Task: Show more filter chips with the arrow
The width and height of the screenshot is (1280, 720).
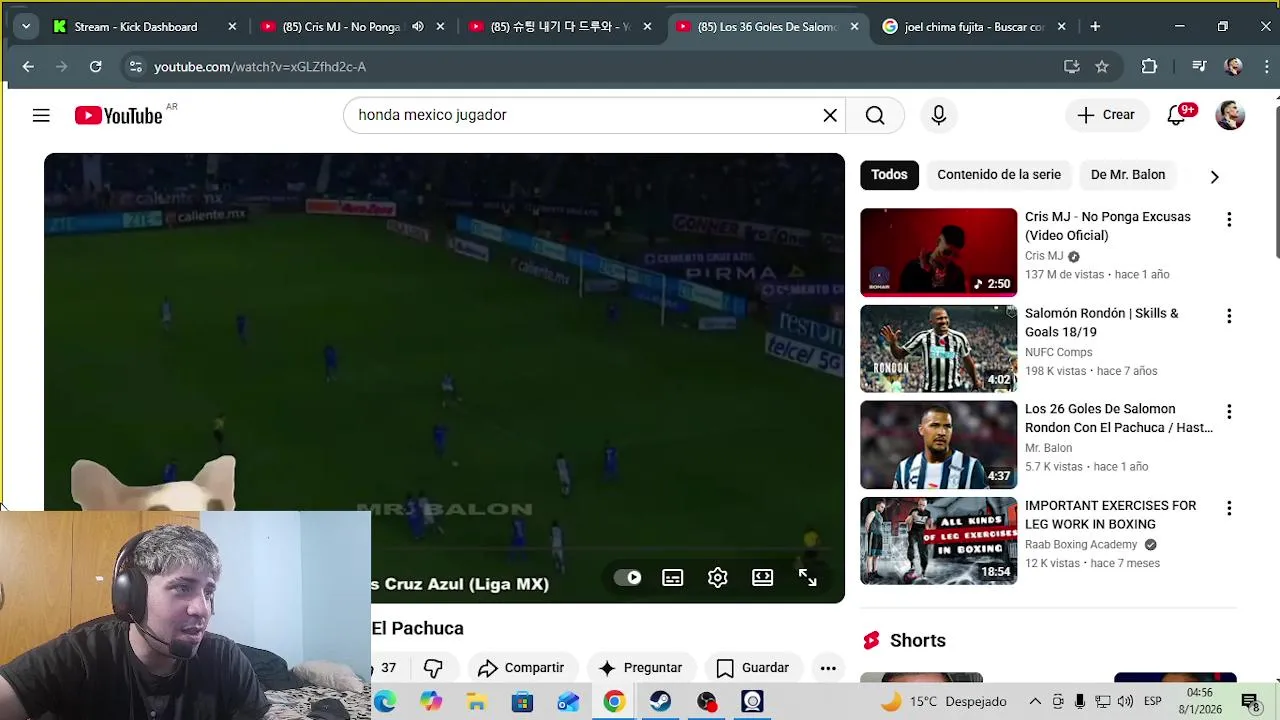Action: 1214,176
